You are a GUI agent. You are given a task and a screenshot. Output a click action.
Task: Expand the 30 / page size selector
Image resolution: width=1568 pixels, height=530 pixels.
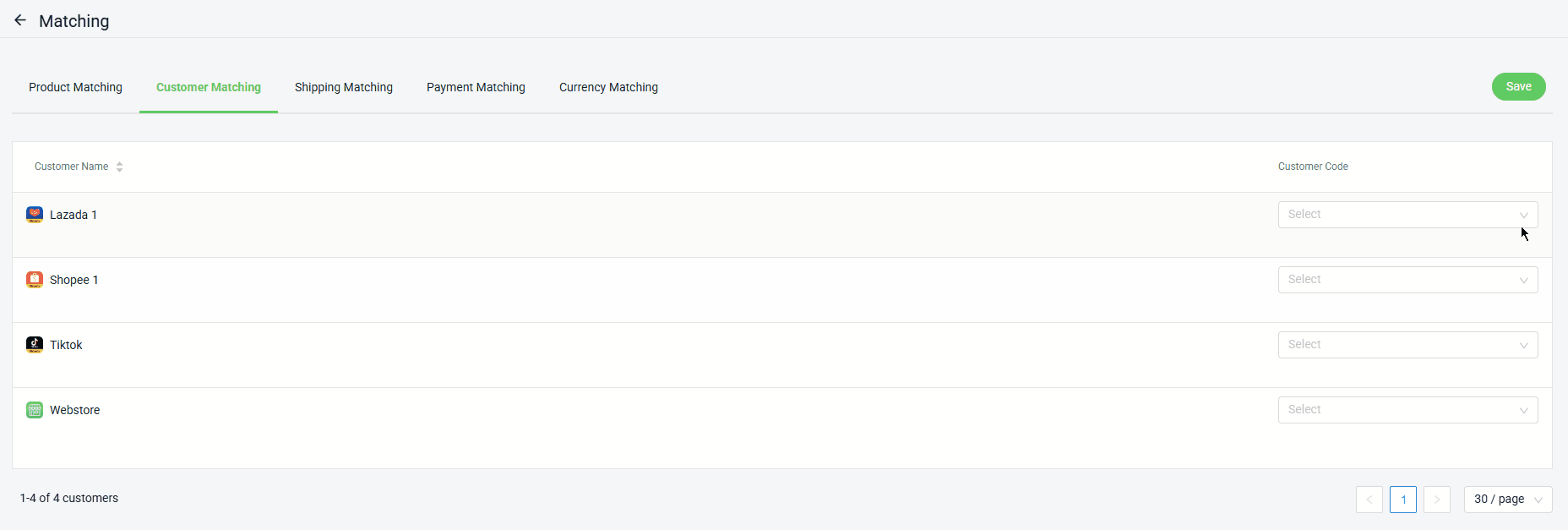1507,500
